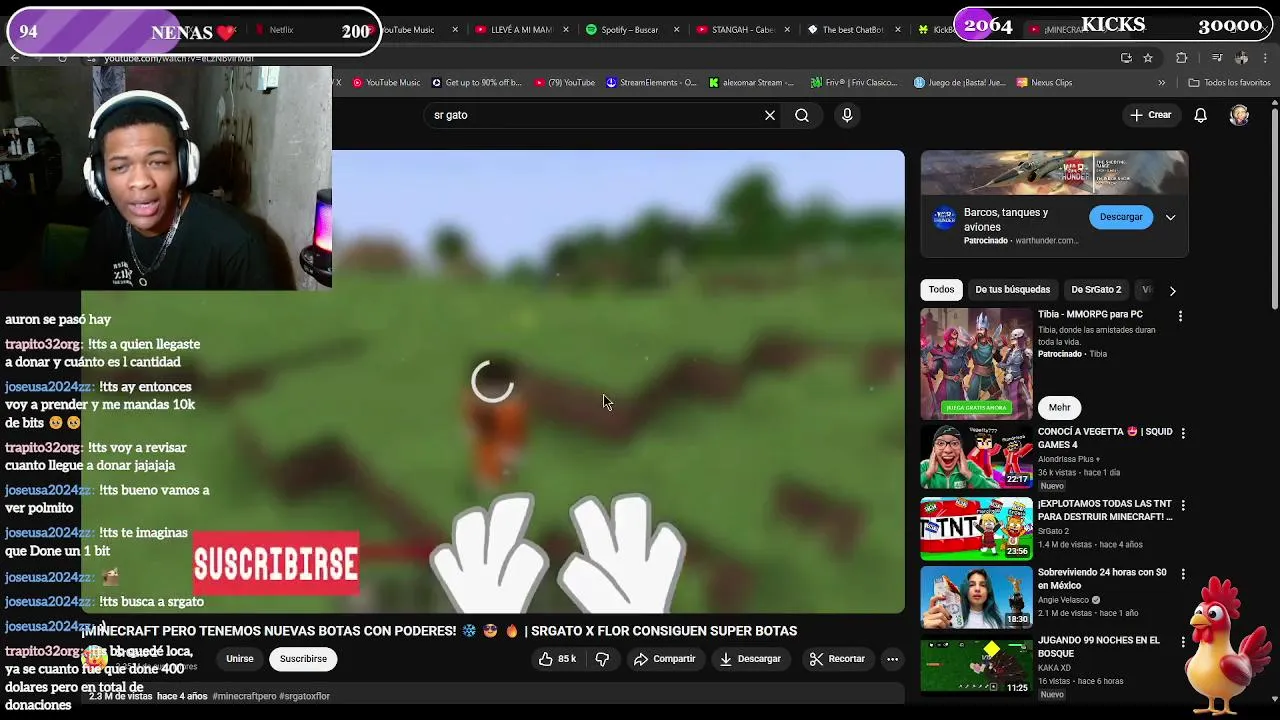The width and height of the screenshot is (1280, 720).
Task: Open StreamElements bookmark
Action: 651,83
